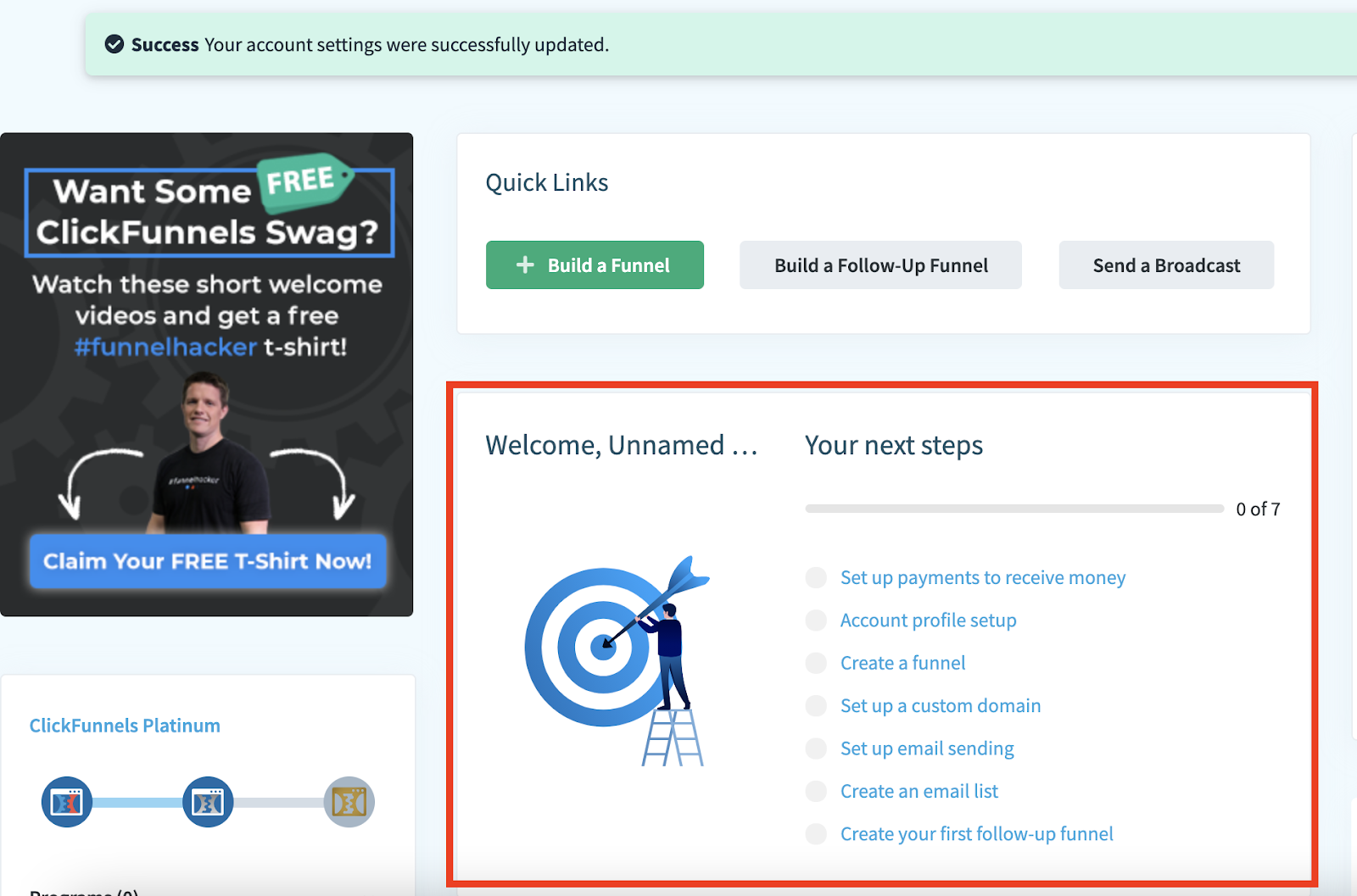The width and height of the screenshot is (1357, 896).
Task: Open the Create a funnel step
Action: pos(903,663)
